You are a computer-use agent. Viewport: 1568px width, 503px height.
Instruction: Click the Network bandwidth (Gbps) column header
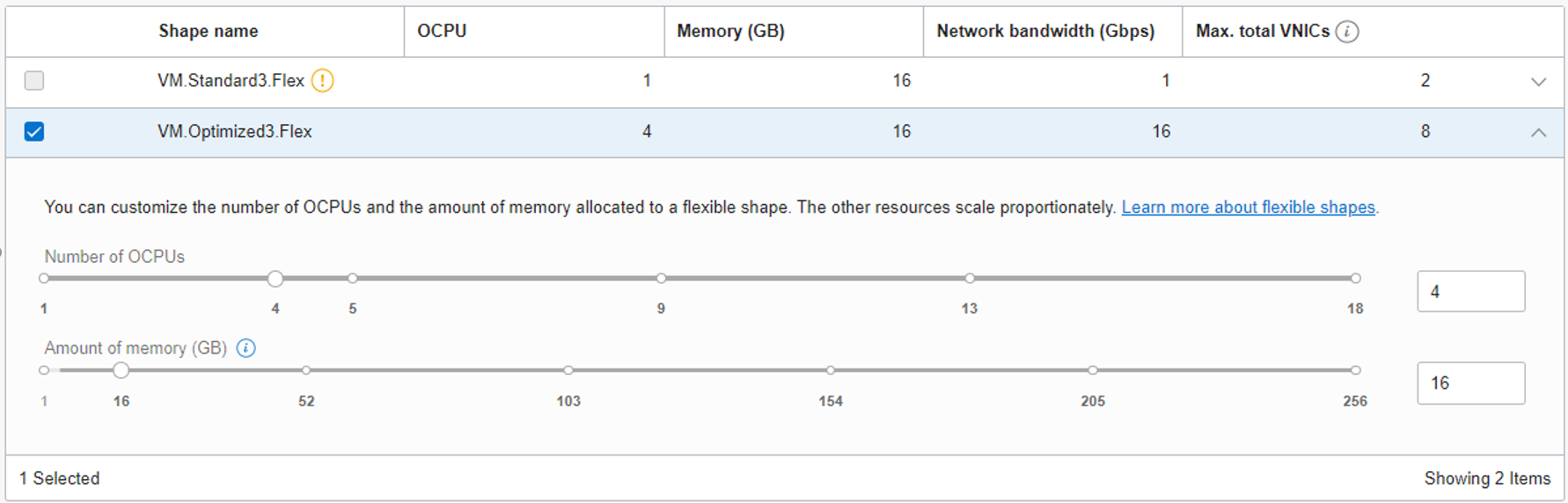point(1044,32)
